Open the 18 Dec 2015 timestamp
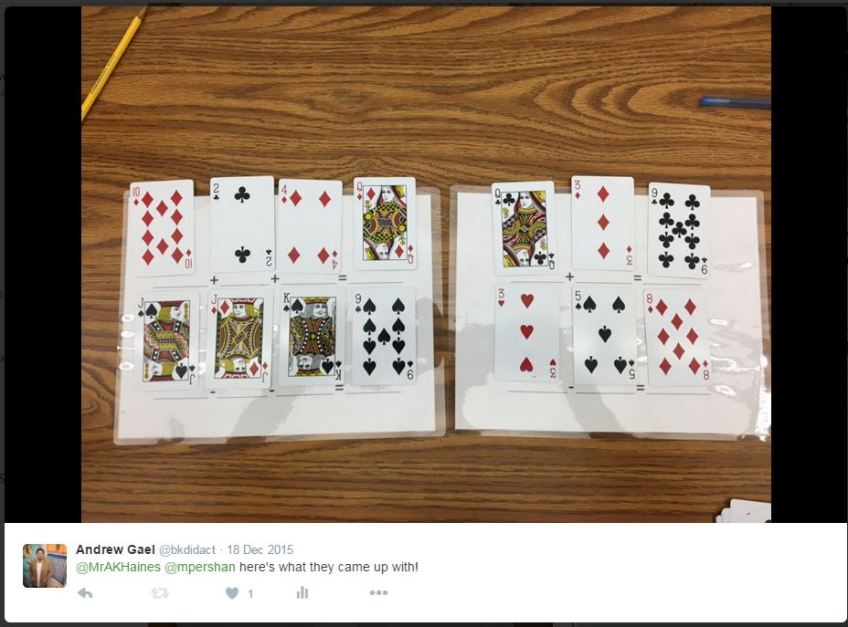Image resolution: width=848 pixels, height=627 pixels. [x=260, y=550]
